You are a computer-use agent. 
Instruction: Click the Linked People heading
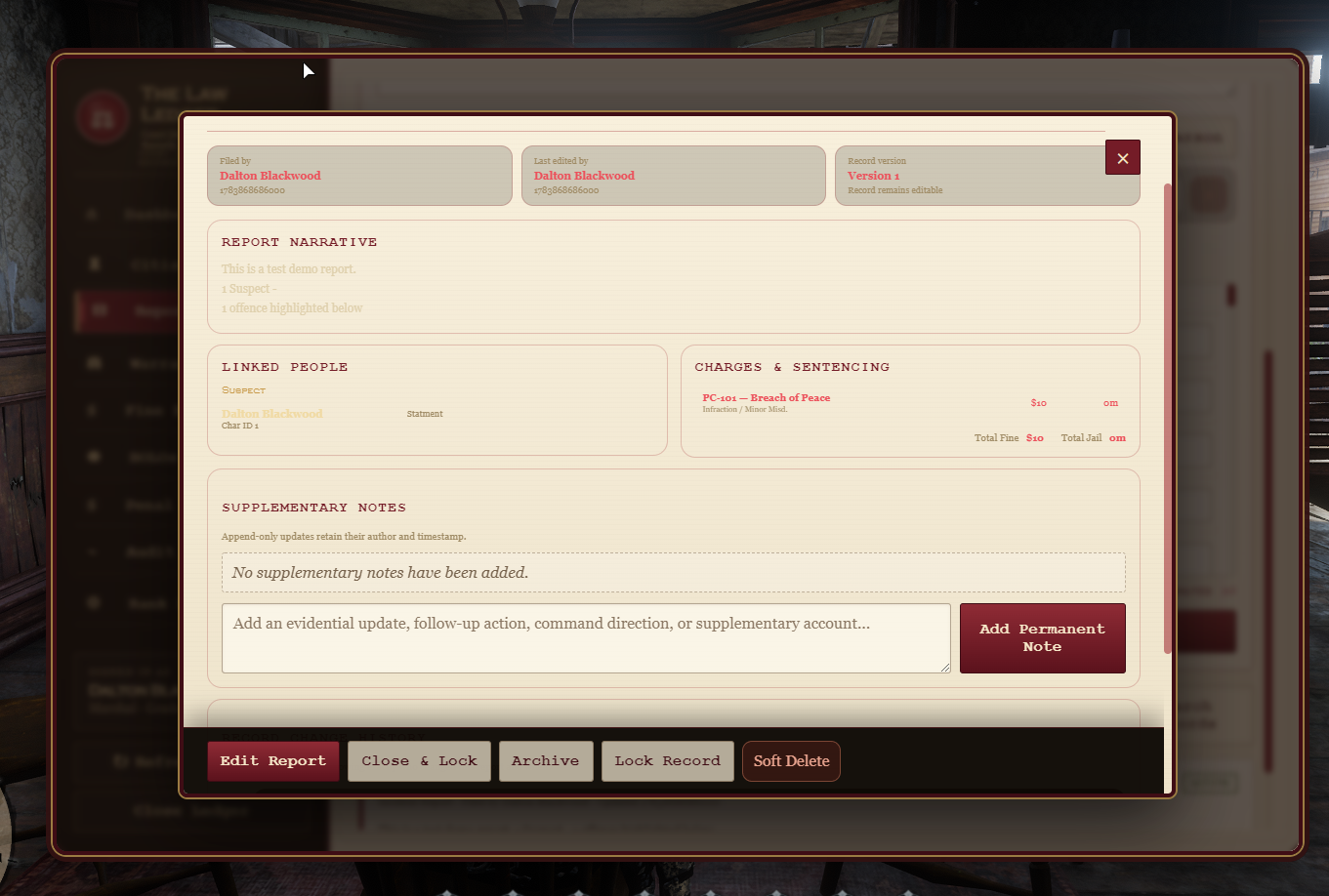pos(284,367)
